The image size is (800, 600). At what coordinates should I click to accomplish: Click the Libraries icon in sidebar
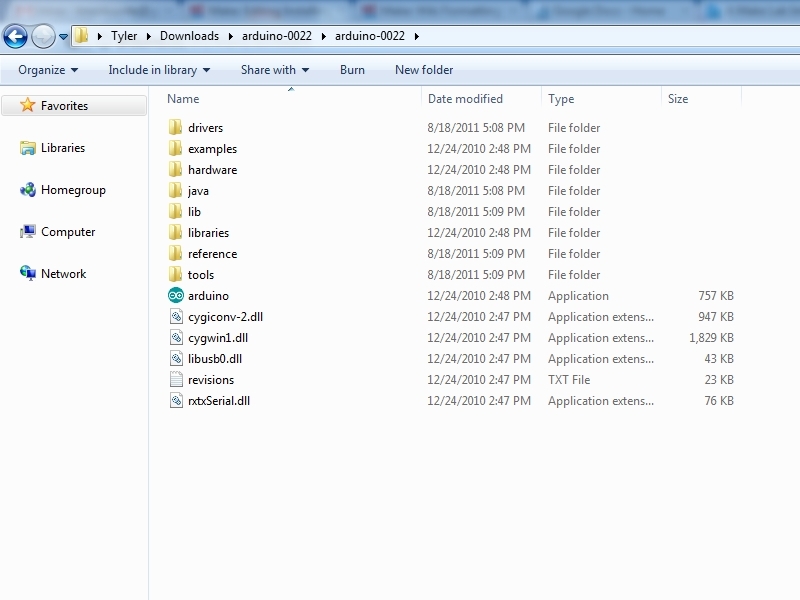[28, 148]
